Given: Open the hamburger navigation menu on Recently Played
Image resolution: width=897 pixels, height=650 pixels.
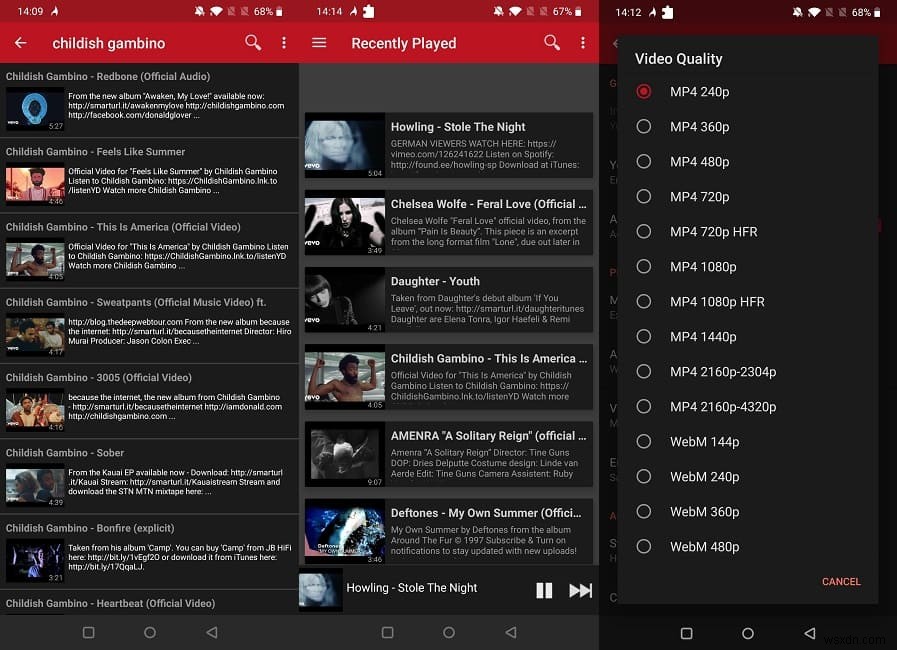Looking at the screenshot, I should point(318,43).
